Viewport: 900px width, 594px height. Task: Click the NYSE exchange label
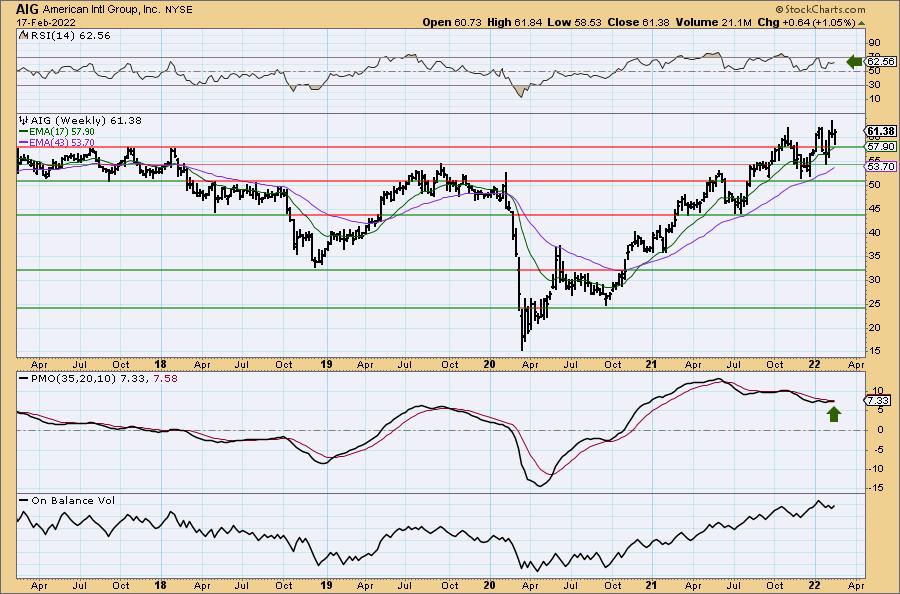[178, 10]
